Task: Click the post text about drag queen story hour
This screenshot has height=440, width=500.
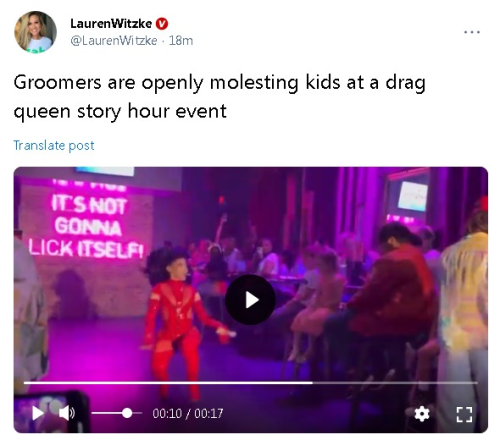Action: click(x=219, y=97)
